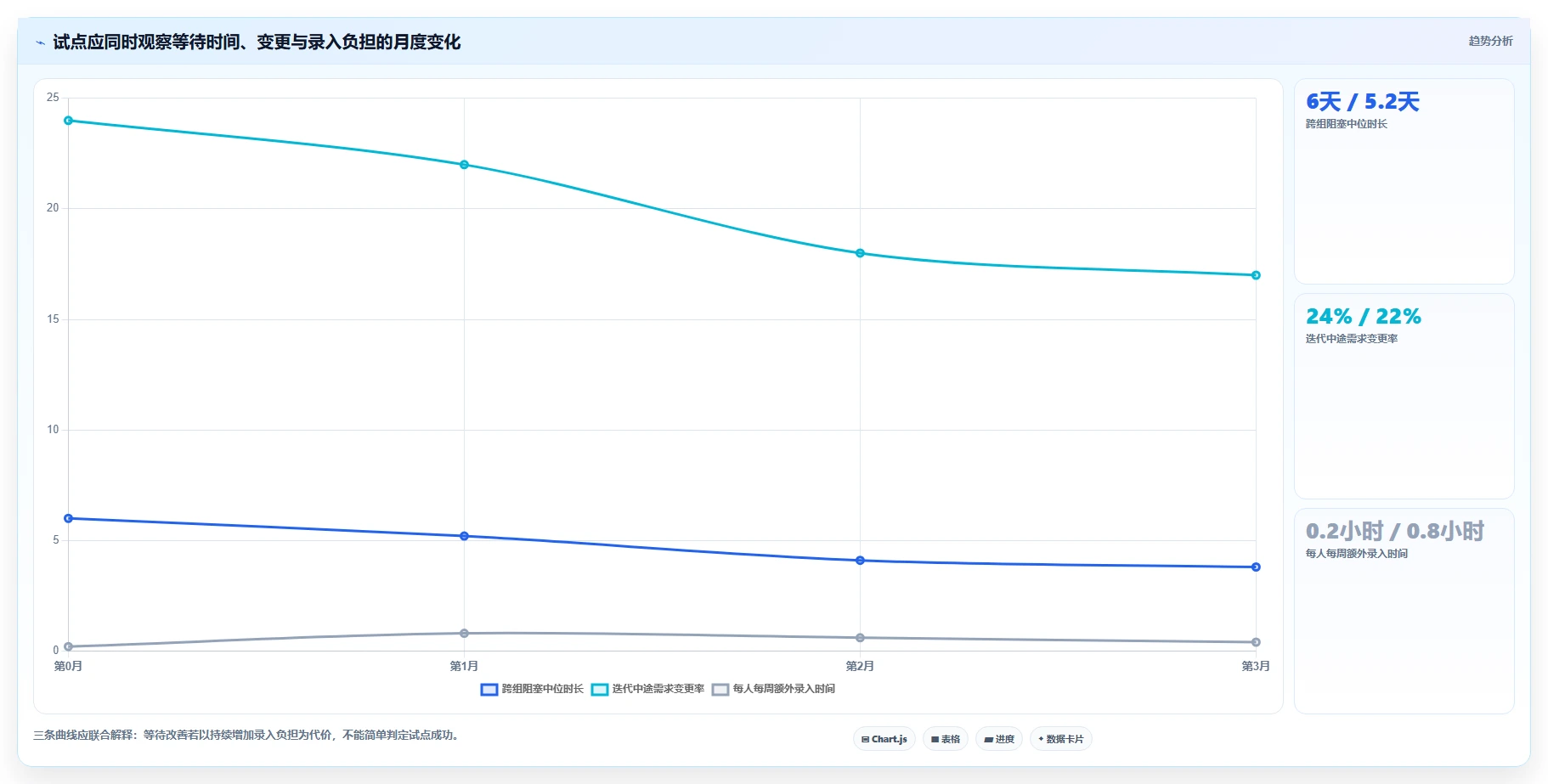The width and height of the screenshot is (1548, 784).
Task: Click the x-axis label 第1月
Action: point(464,666)
